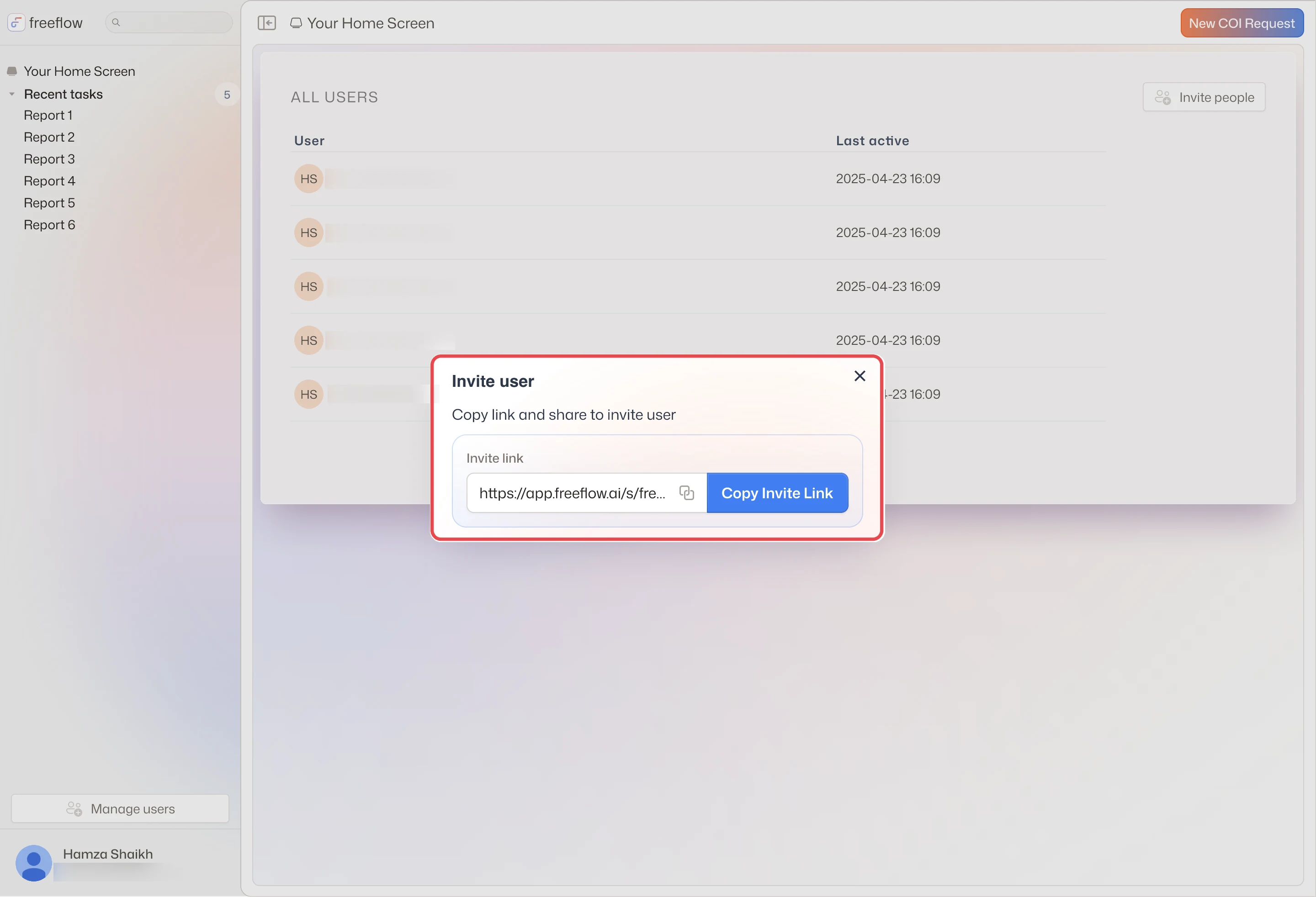
Task: Open Report 3
Action: [49, 159]
